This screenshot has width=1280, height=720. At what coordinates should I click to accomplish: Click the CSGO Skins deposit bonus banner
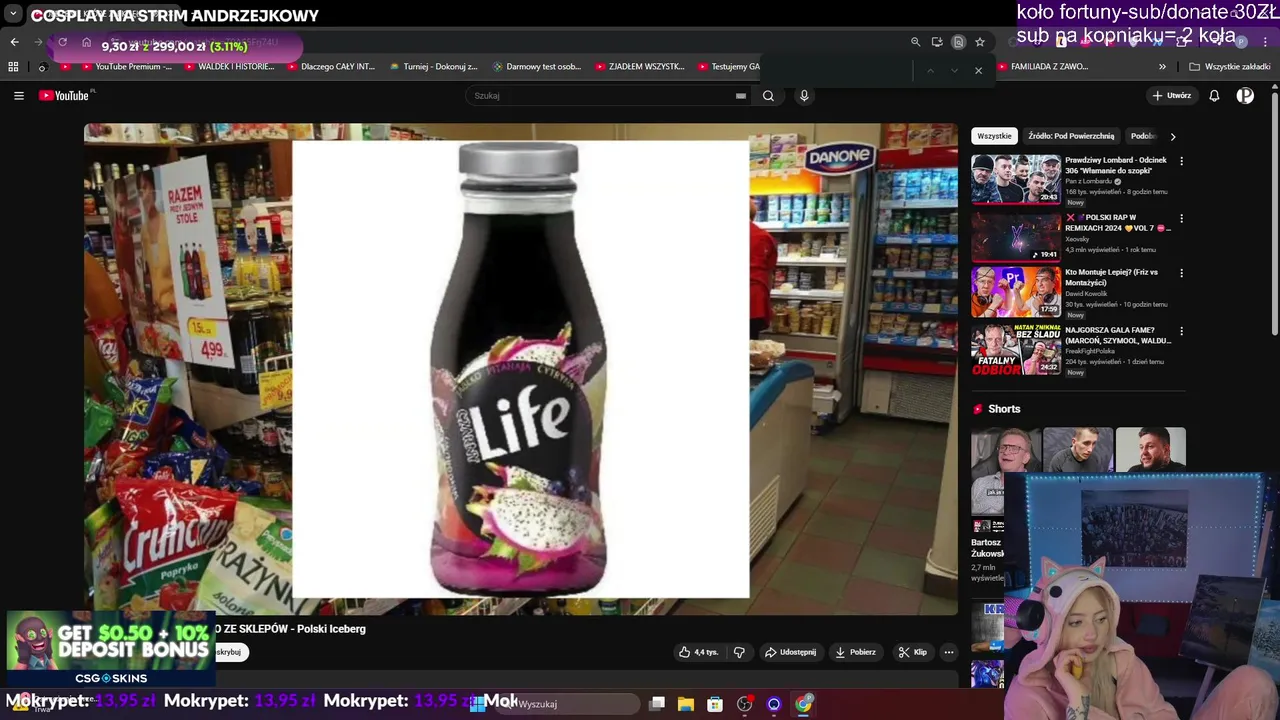pos(110,650)
